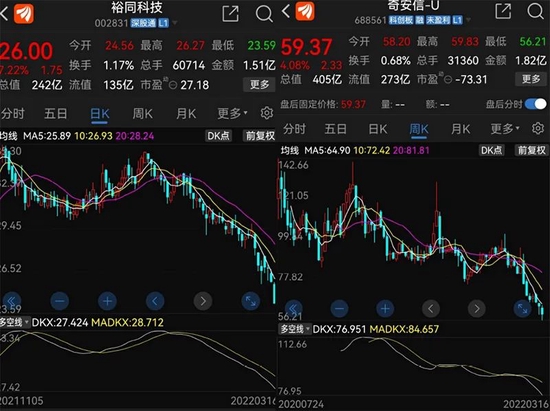
Task: Move 裕同科技 chart one step right
Action: [x=203, y=301]
